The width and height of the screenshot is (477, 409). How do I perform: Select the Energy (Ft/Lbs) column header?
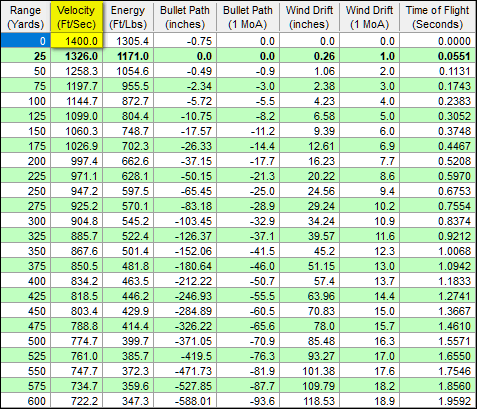click(128, 17)
